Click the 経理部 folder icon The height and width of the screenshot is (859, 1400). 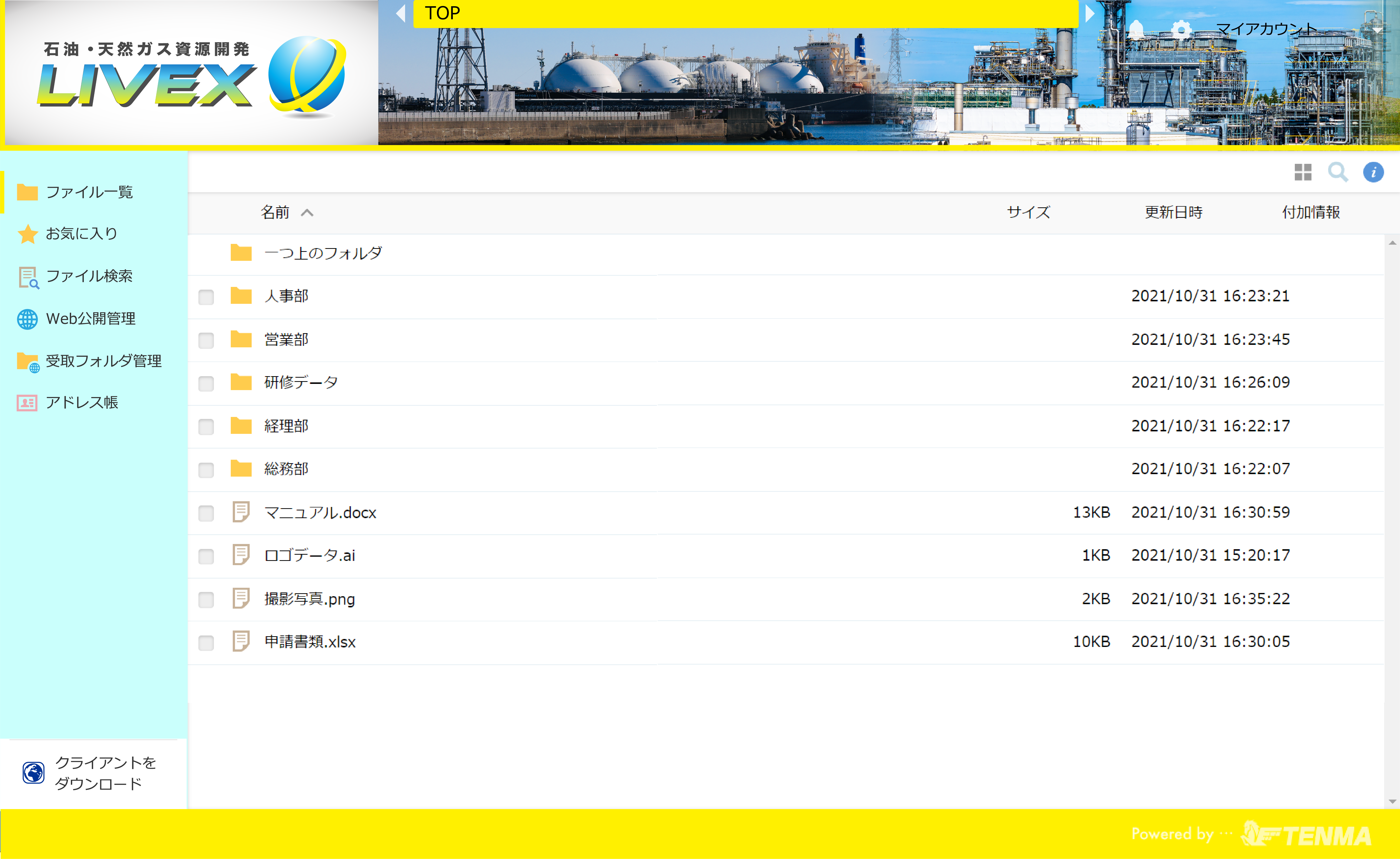[x=241, y=426]
